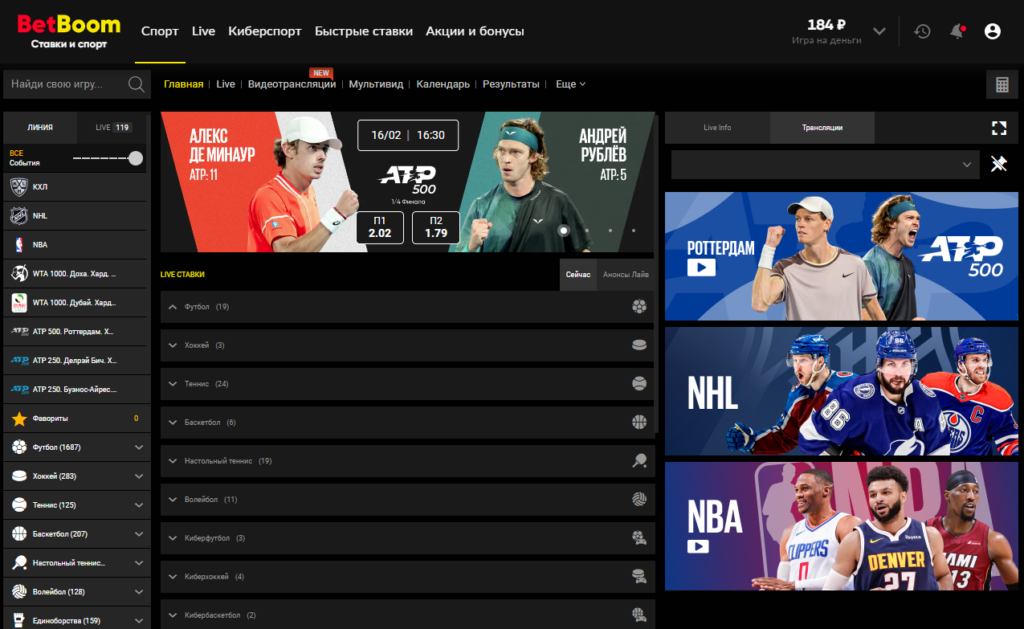Bet on П1 odds 2.02
Image resolution: width=1024 pixels, height=629 pixels.
379,227
